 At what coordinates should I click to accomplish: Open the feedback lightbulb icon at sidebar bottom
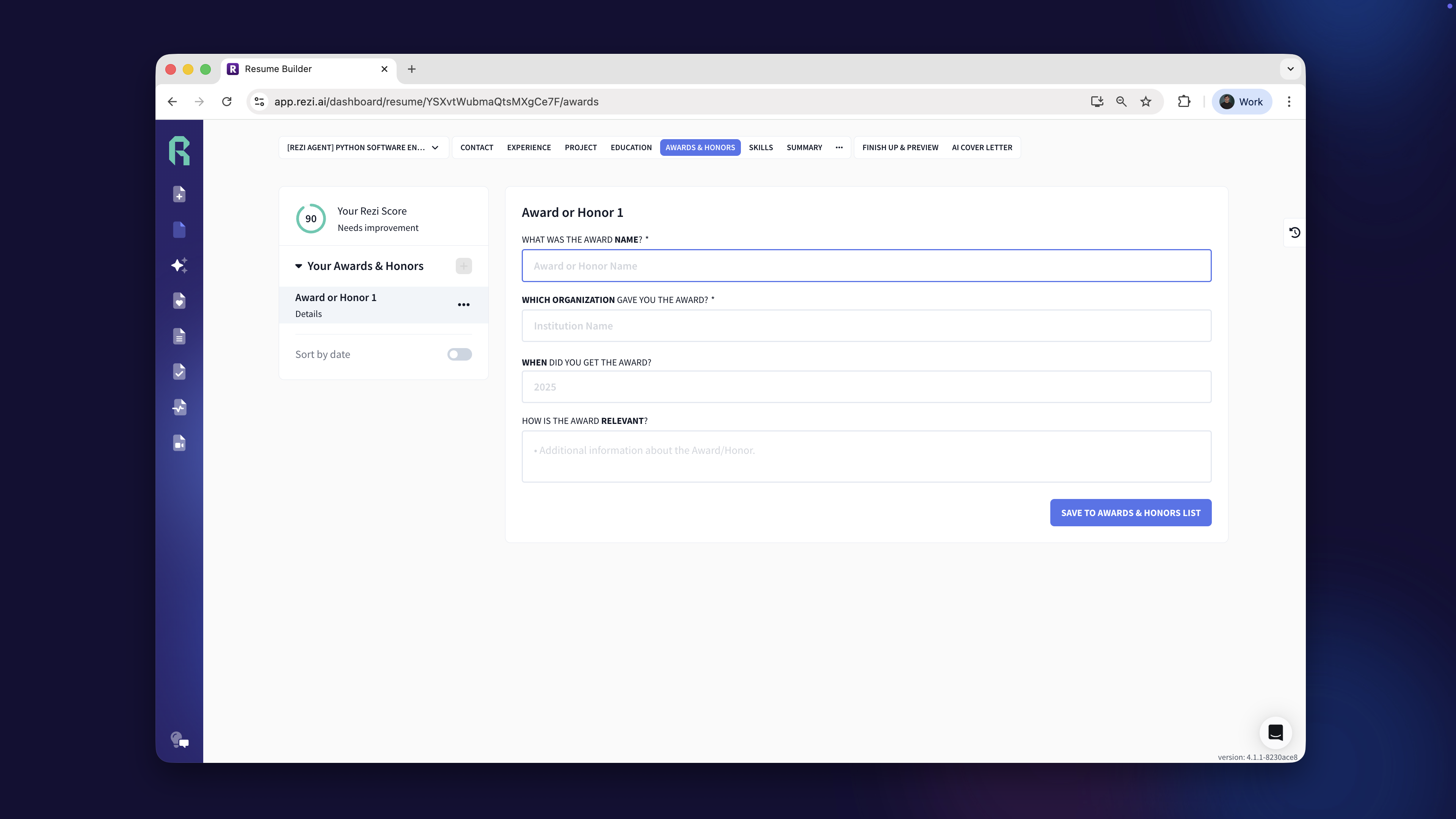click(x=179, y=741)
